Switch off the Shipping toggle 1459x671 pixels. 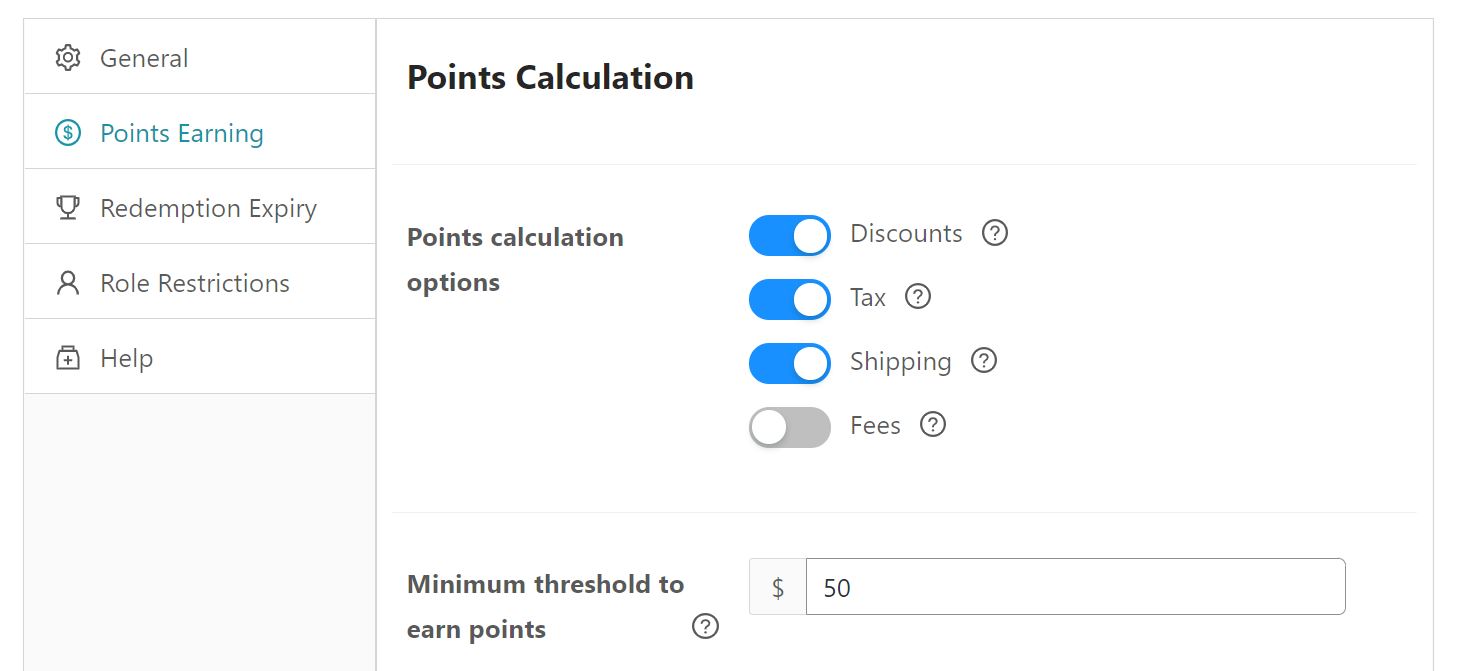click(789, 364)
